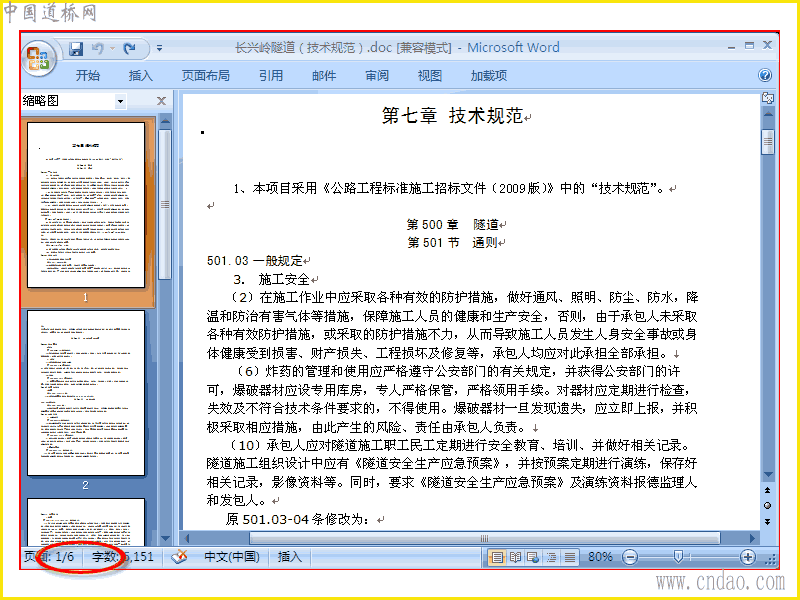This screenshot has width=800, height=600.
Task: Open the 页面布局 ribbon tab
Action: tap(206, 76)
